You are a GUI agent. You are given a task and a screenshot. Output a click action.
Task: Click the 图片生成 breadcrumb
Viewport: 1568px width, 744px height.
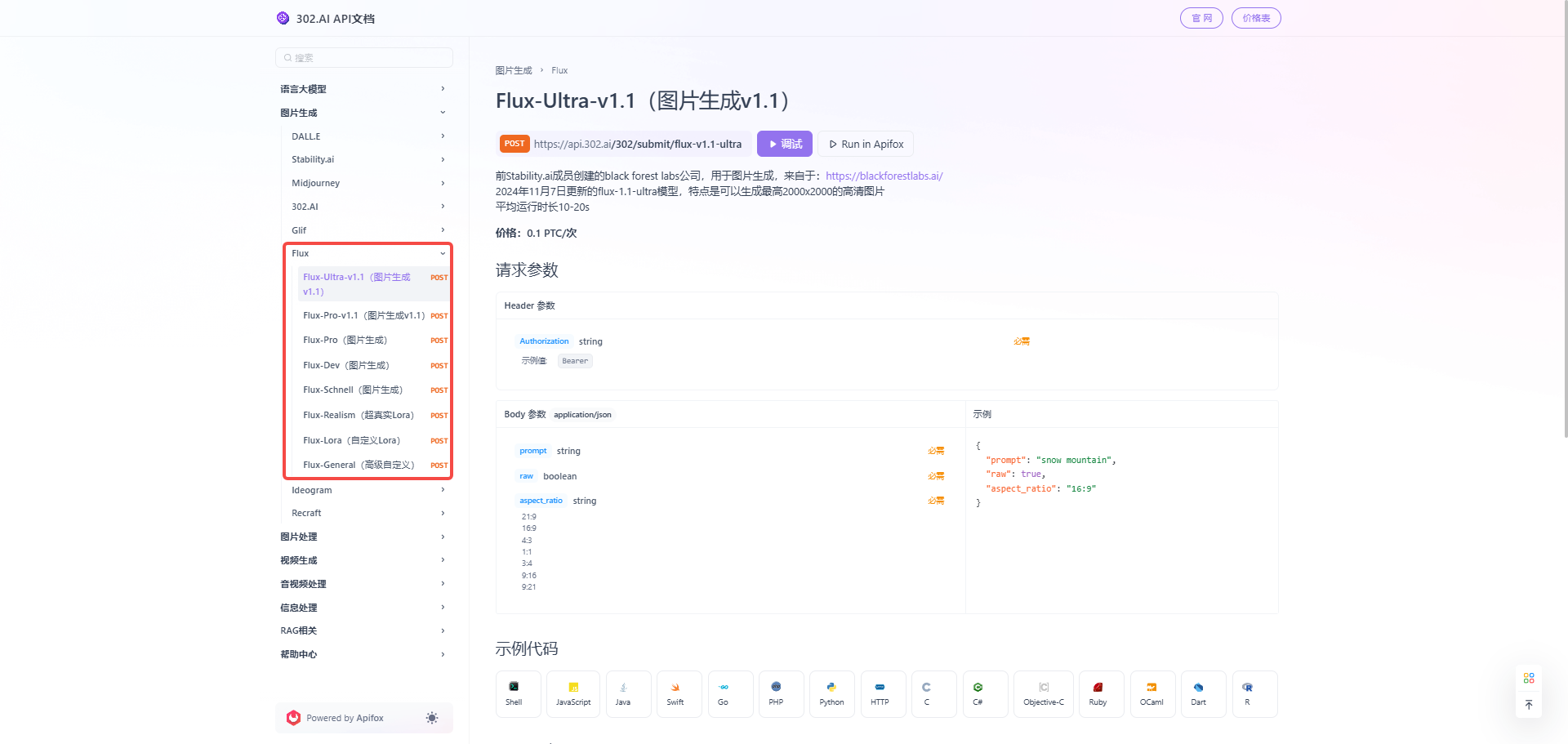click(x=514, y=70)
